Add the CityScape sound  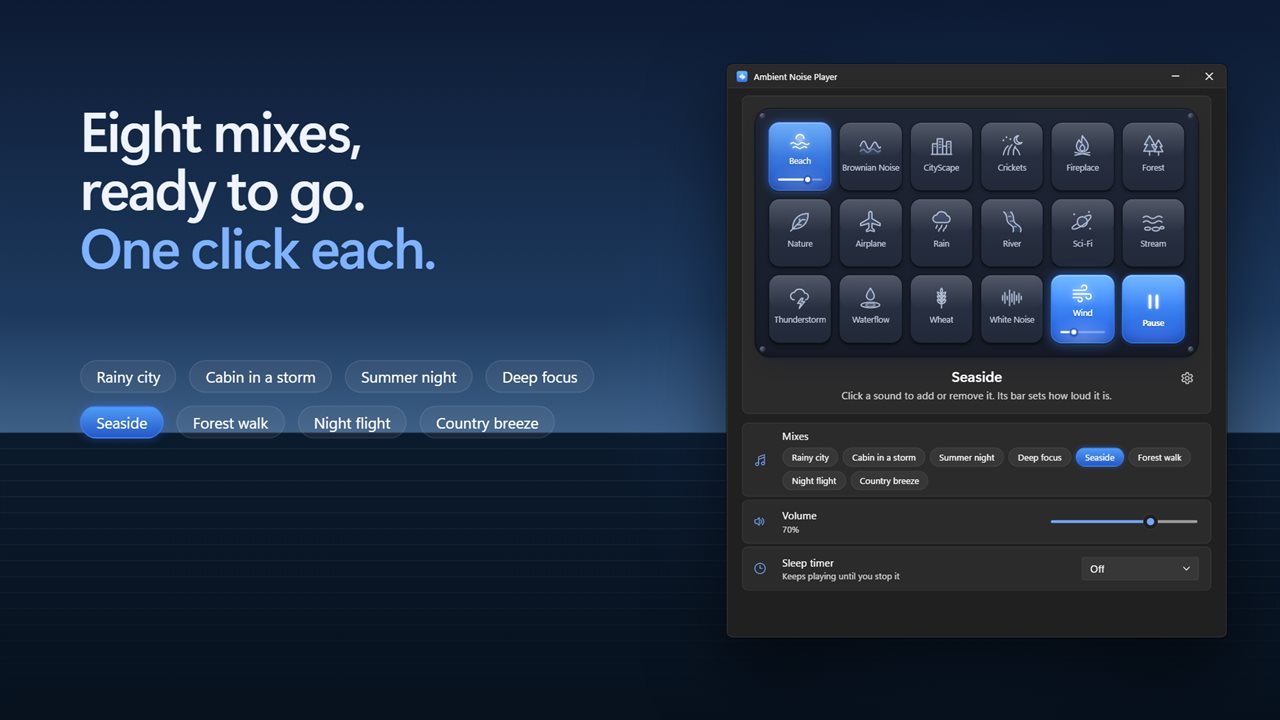941,156
